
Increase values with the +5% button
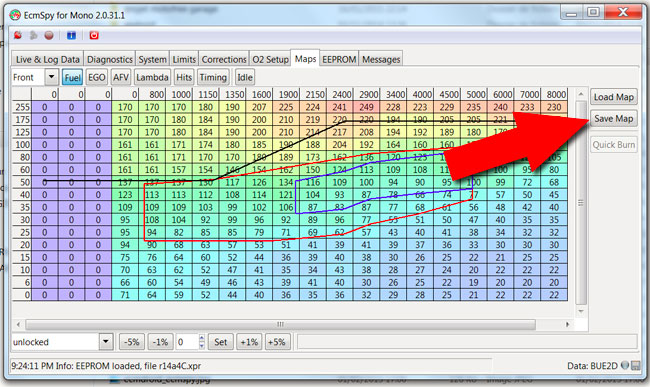point(277,342)
